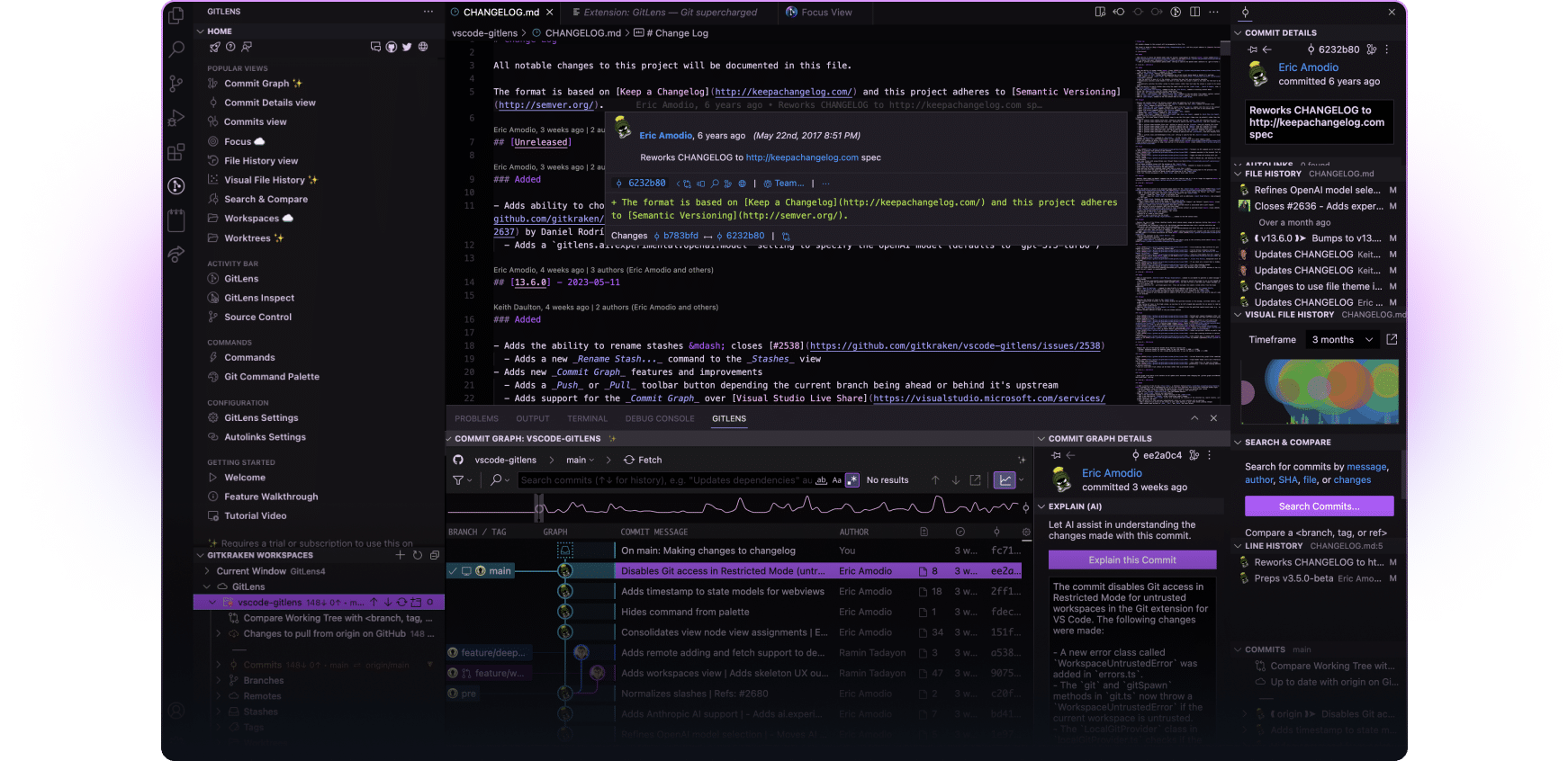Click the rocket Get Started icon under HOME
Image resolution: width=1568 pixels, height=761 pixels.
pos(214,47)
